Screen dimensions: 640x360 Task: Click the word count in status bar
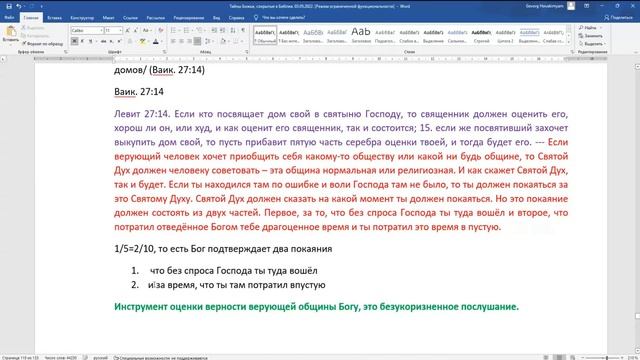coord(60,358)
